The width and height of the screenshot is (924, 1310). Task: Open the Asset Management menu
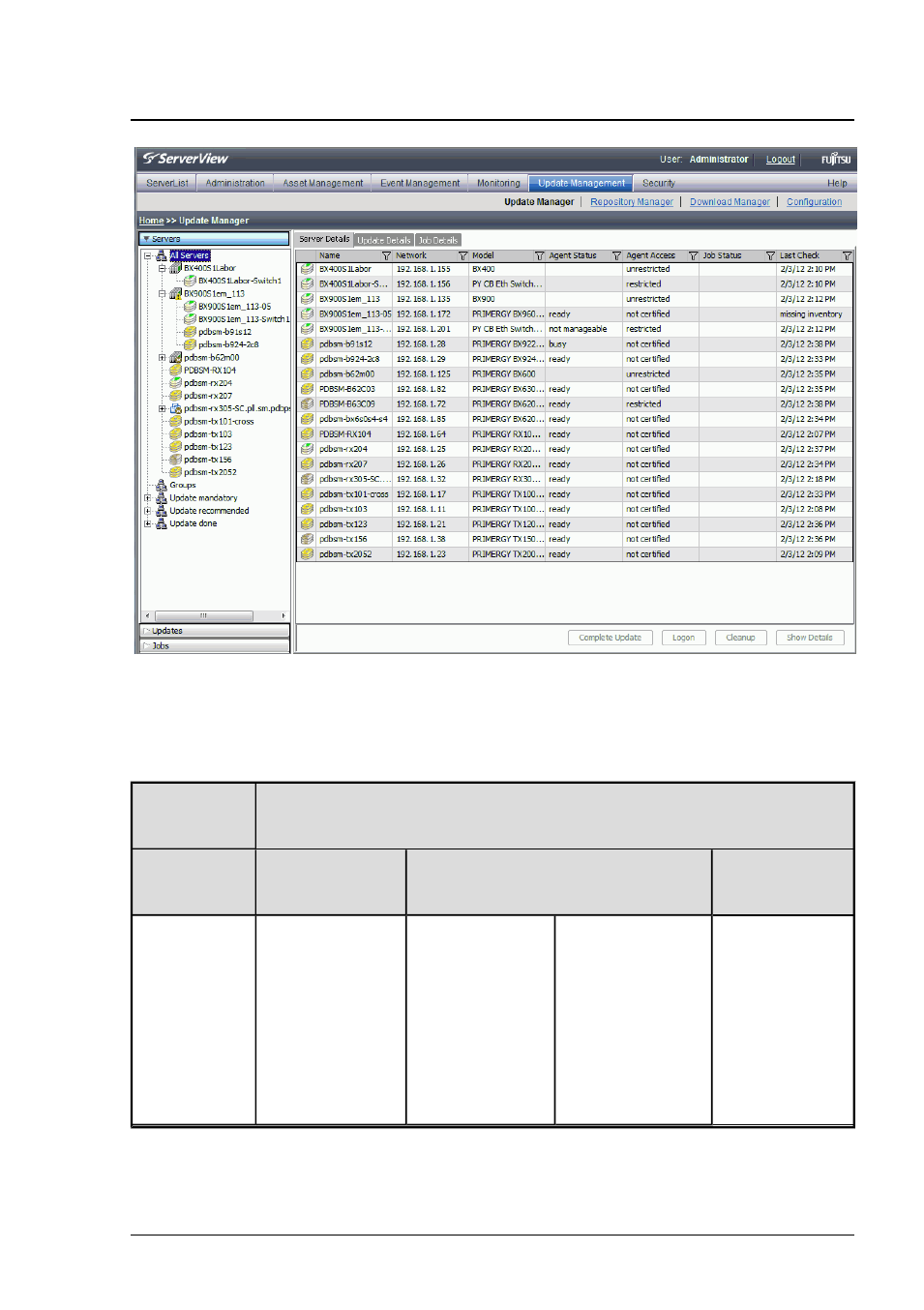pos(323,183)
